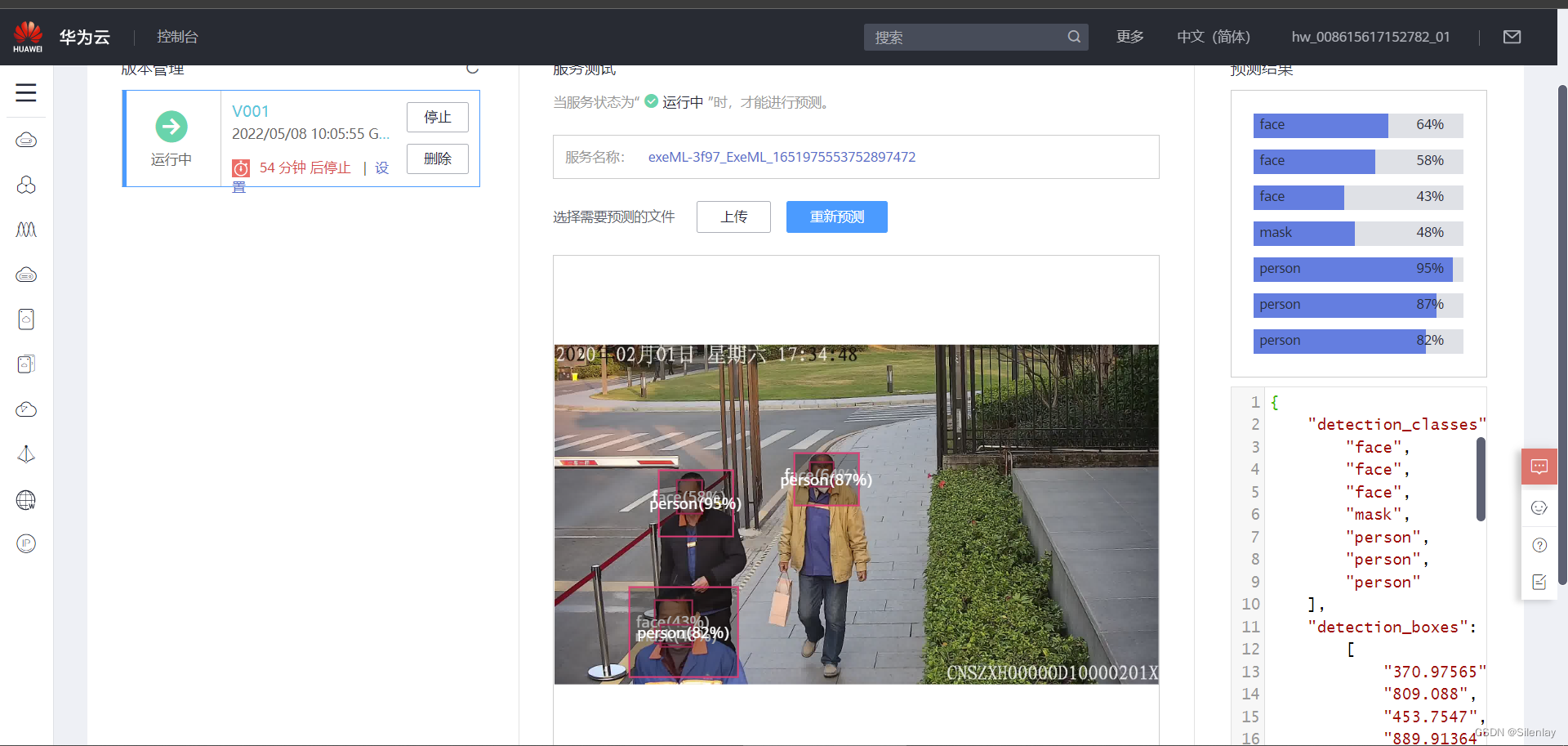Click the 删除 delete button
Viewport: 1568px width, 746px height.
pyautogui.click(x=438, y=159)
